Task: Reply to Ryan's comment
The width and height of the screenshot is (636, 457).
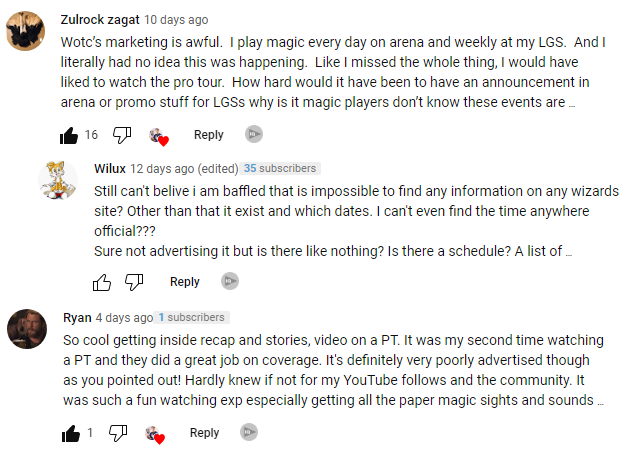Action: (204, 433)
